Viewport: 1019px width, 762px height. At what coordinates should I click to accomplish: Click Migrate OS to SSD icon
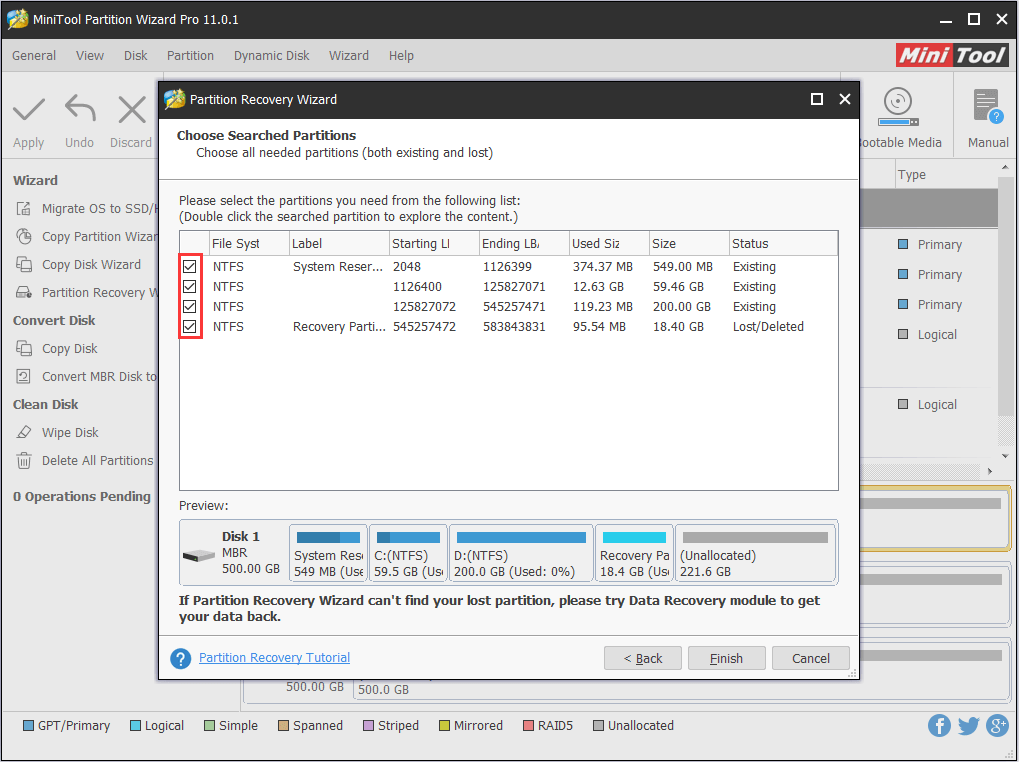point(24,209)
